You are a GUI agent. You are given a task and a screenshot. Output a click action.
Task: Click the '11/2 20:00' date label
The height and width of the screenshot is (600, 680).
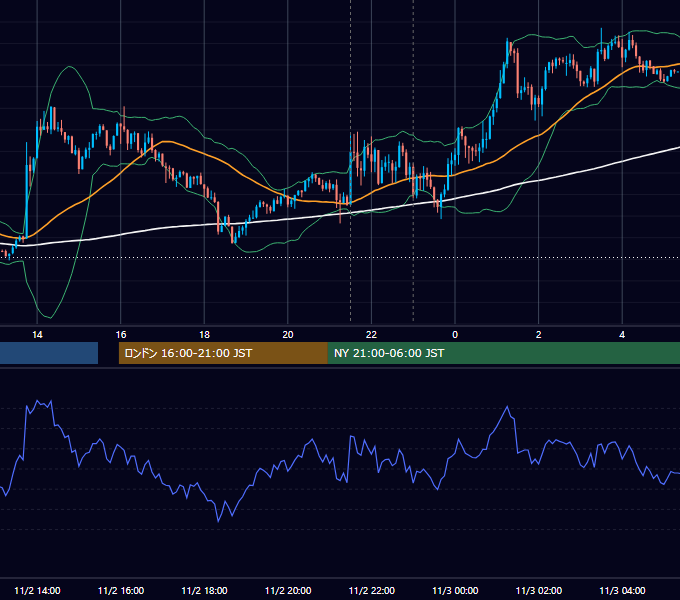click(x=288, y=591)
